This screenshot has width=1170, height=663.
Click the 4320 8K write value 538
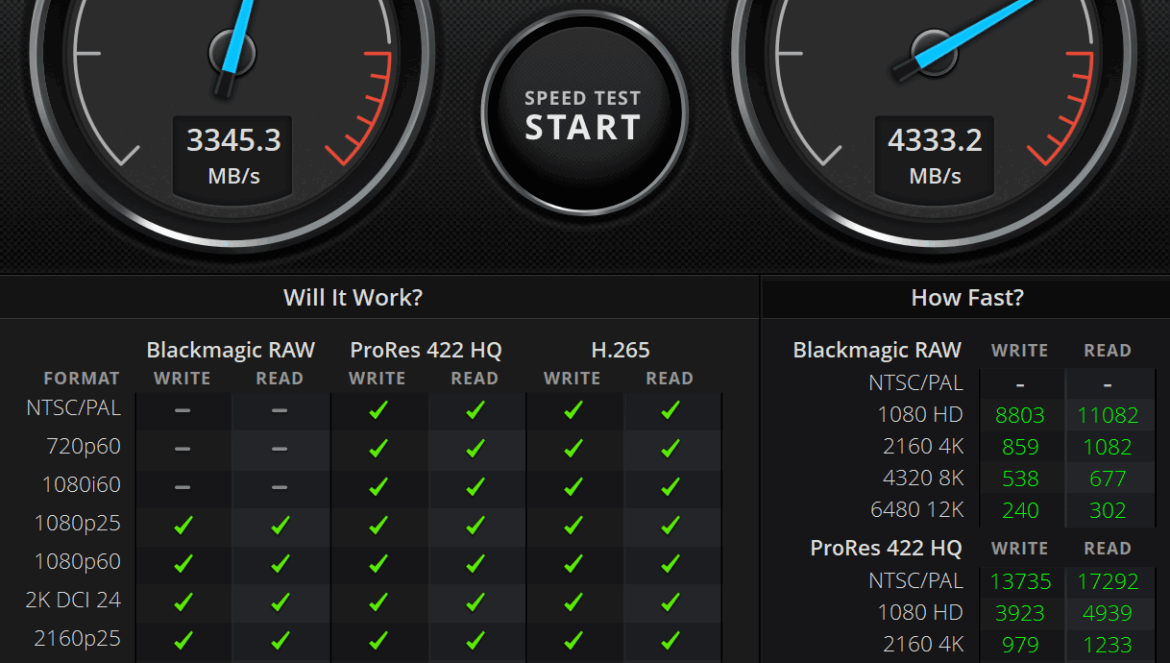(x=1020, y=479)
